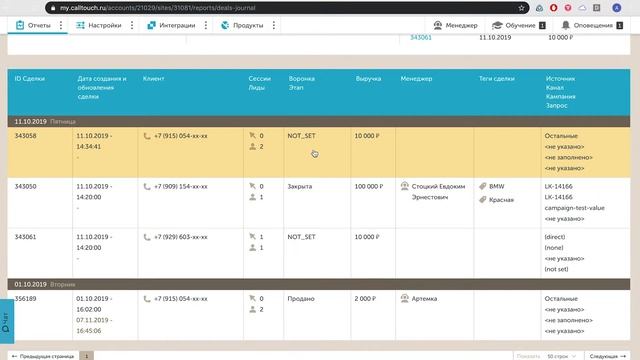
Task: Select deal ID 343050
Action: [25, 187]
